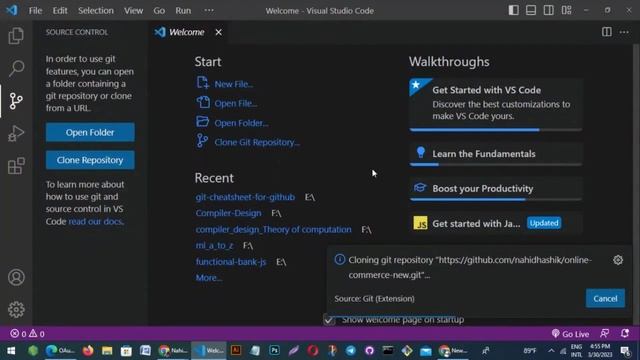Show hidden system tray icons chevron
640x360 pixels.
click(x=551, y=351)
